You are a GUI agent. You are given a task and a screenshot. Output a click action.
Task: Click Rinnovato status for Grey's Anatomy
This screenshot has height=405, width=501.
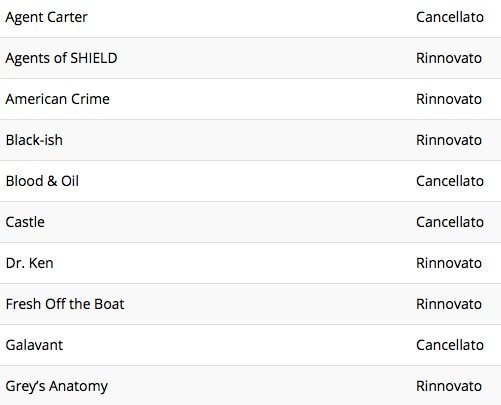[x=449, y=386]
